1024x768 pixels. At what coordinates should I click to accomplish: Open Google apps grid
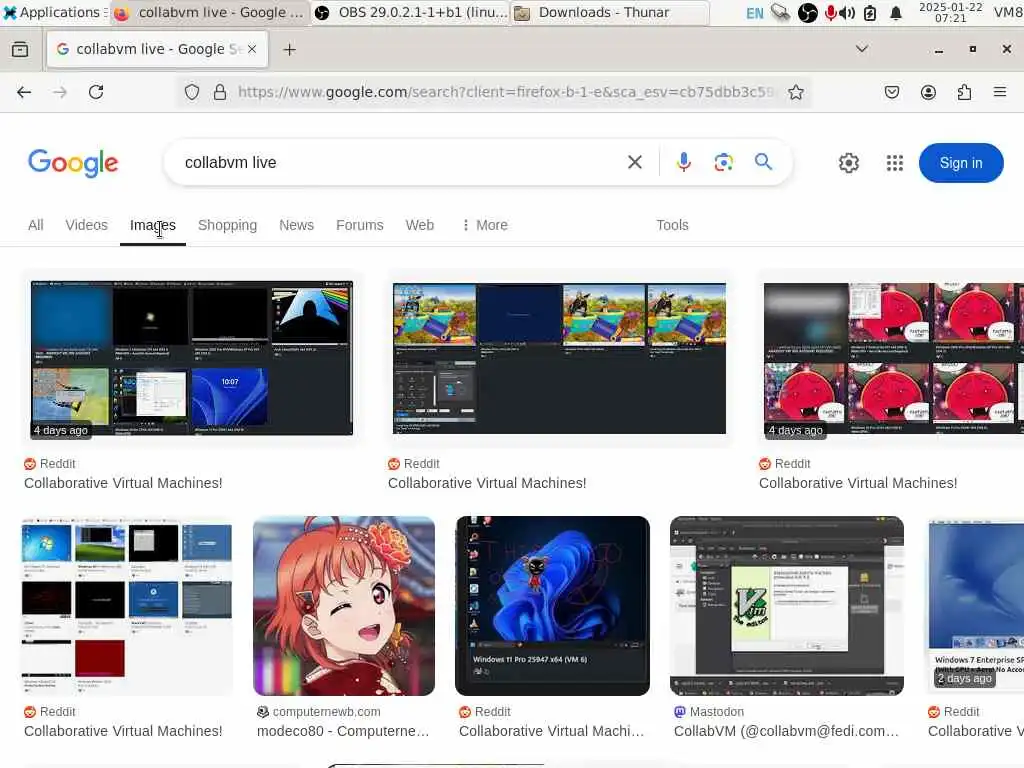(x=895, y=163)
